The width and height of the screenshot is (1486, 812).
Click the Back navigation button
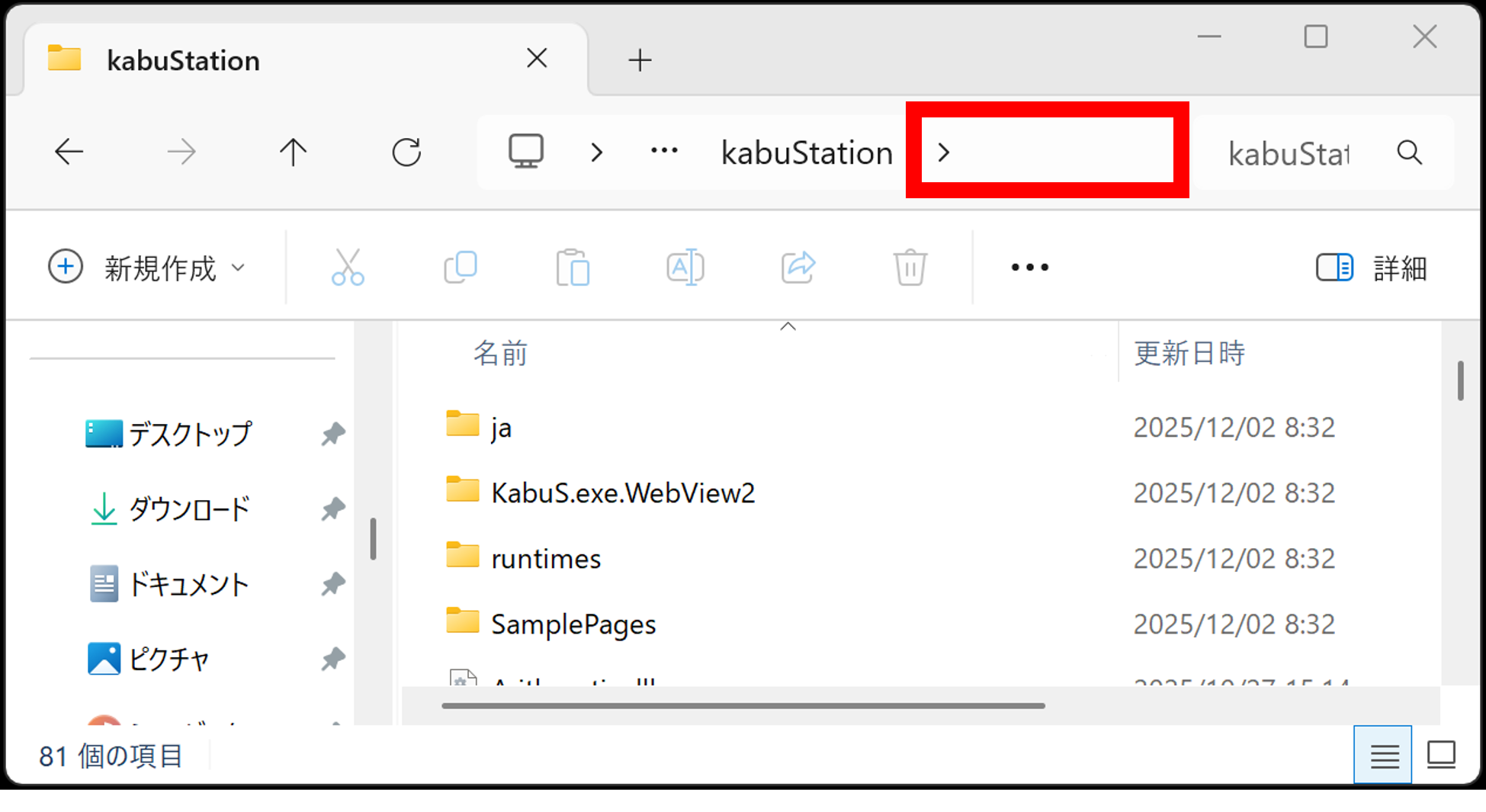coord(69,151)
